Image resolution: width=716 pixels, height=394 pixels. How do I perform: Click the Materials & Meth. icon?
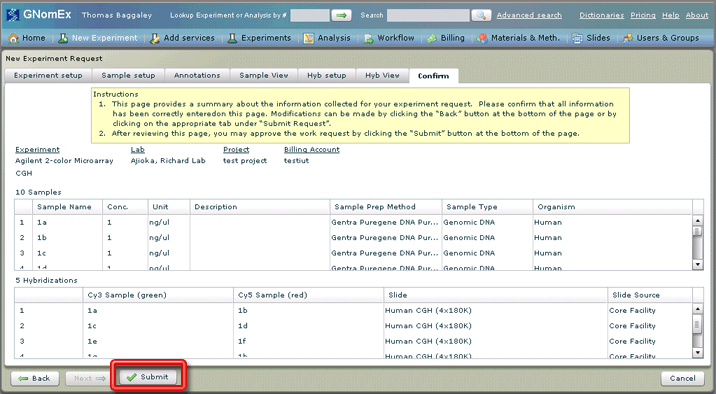click(x=482, y=38)
